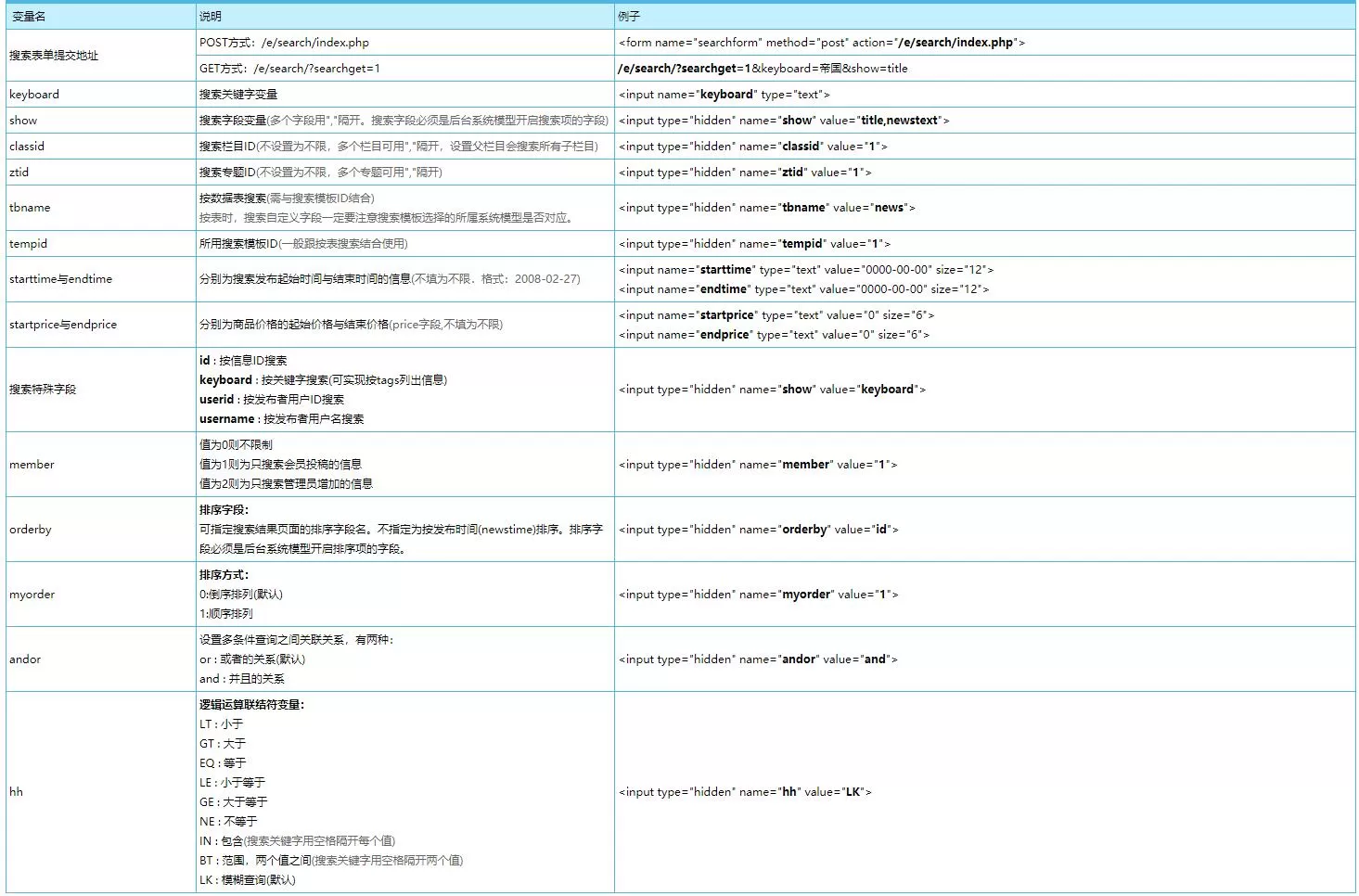Image resolution: width=1359 pixels, height=896 pixels.
Task: Select the name="andor" value="and" example
Action: [758, 659]
